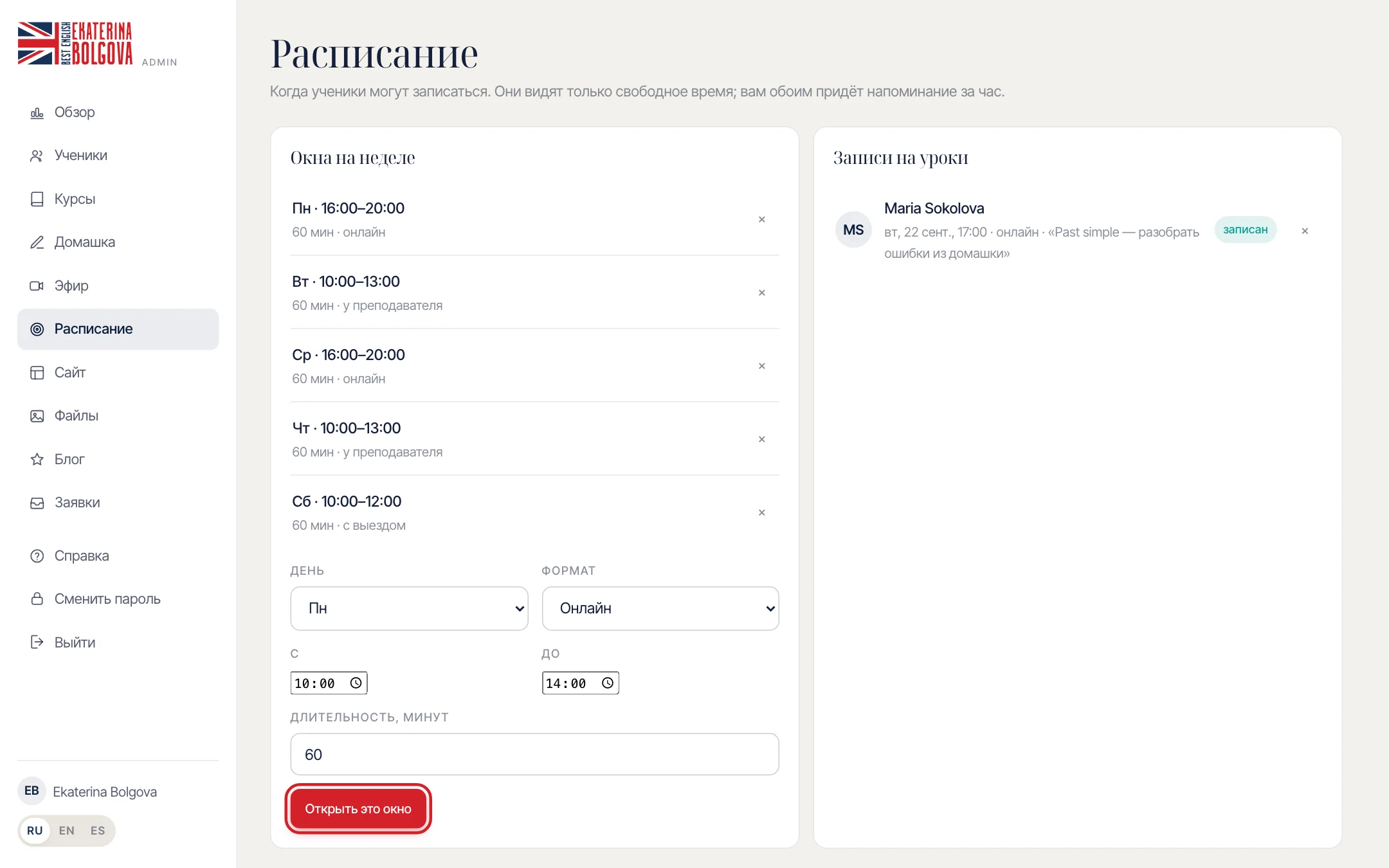Remove the Пн 16:00–20:00 window

coord(761,219)
